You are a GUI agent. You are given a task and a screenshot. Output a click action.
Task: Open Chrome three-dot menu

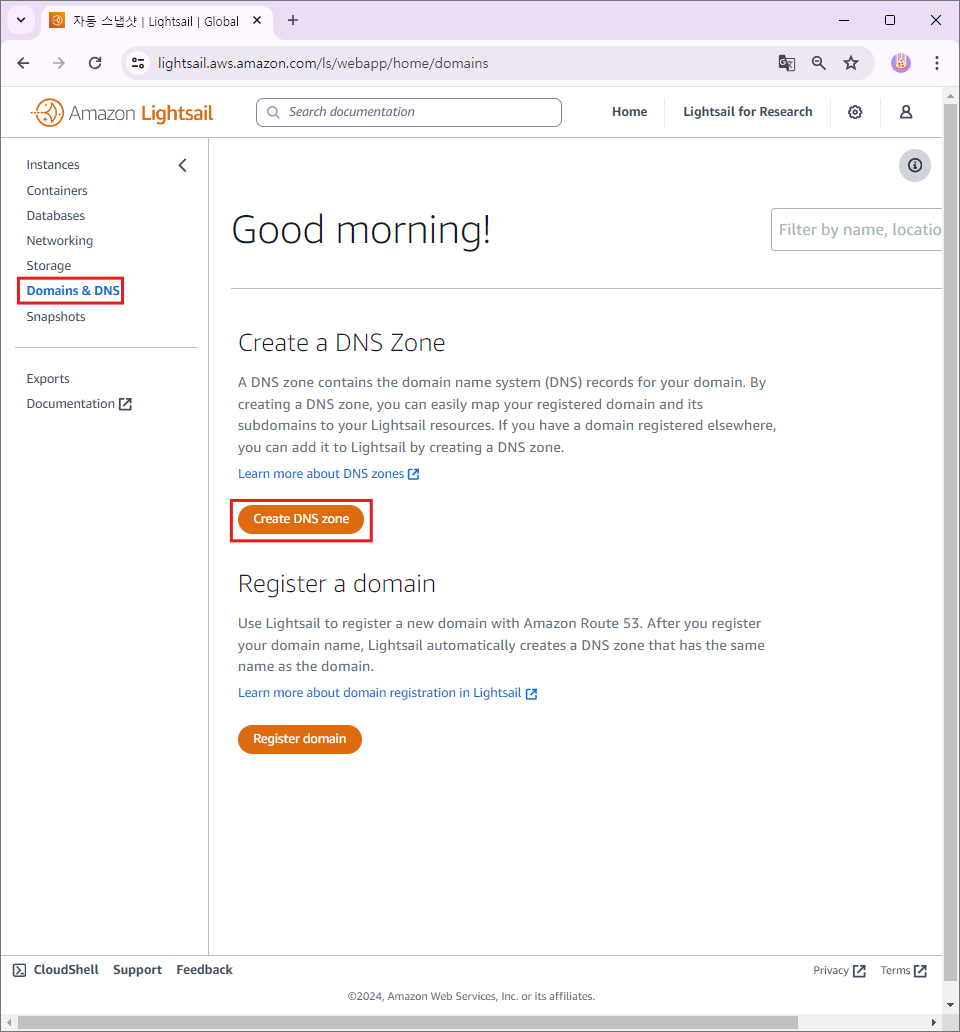[937, 63]
